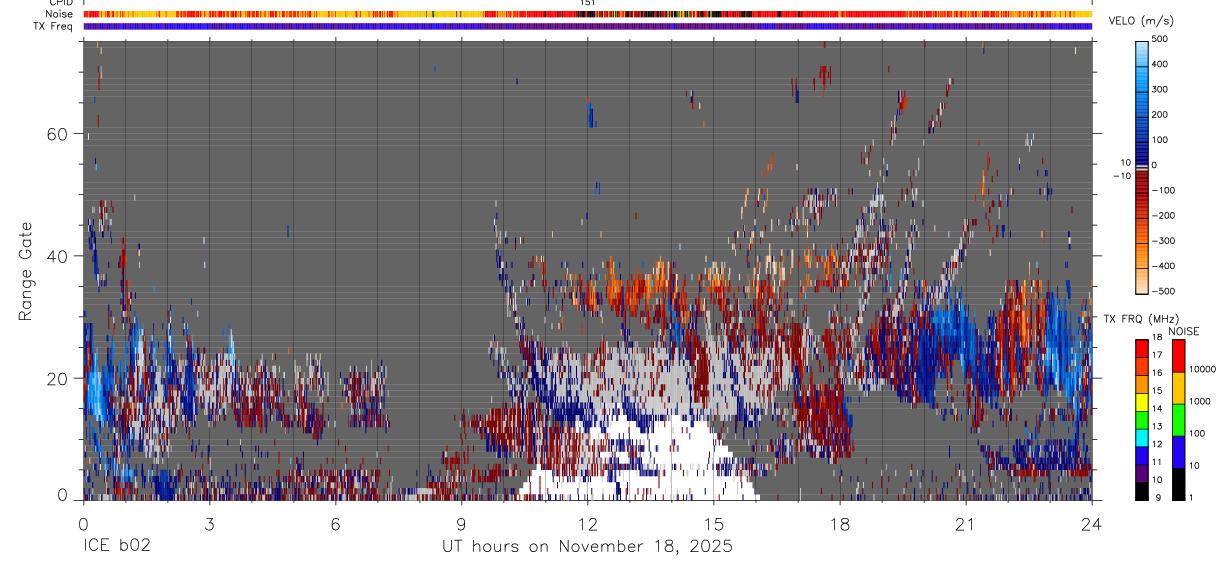Viewport: 1228px width, 567px height.
Task: Click the Noise row label at top left
Action: (x=59, y=14)
